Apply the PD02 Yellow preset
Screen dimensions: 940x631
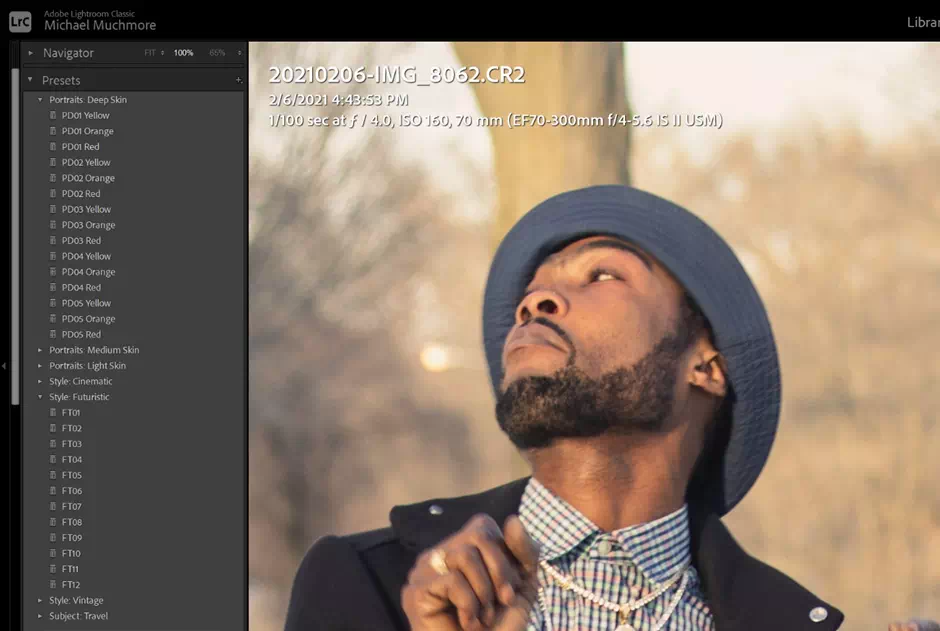[x=86, y=162]
